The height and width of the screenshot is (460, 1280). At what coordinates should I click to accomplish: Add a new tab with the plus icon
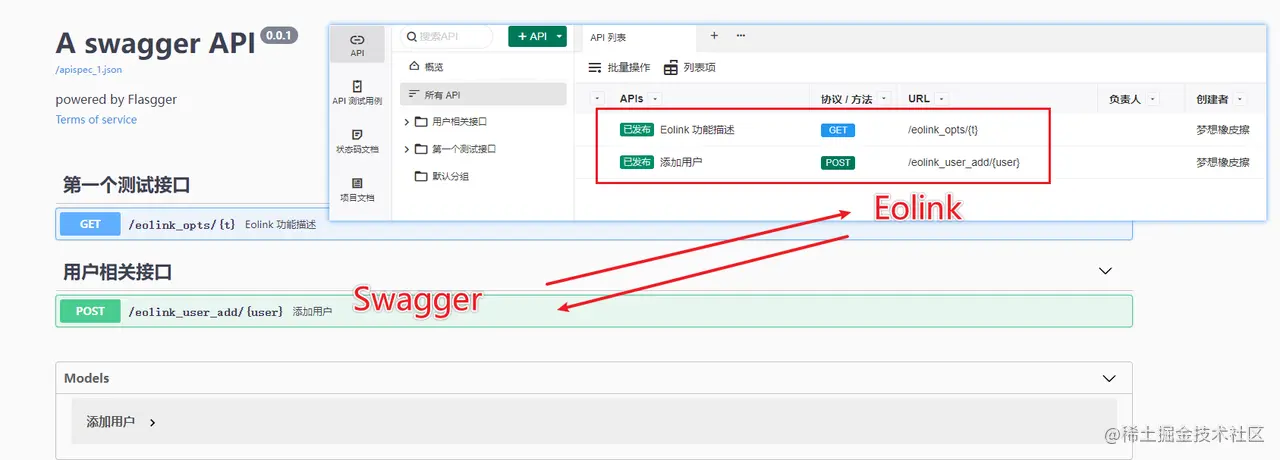click(x=714, y=35)
